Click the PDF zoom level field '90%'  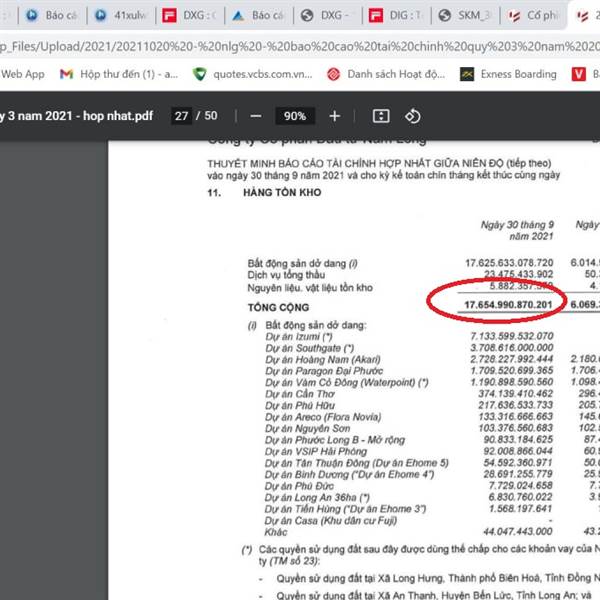click(295, 116)
